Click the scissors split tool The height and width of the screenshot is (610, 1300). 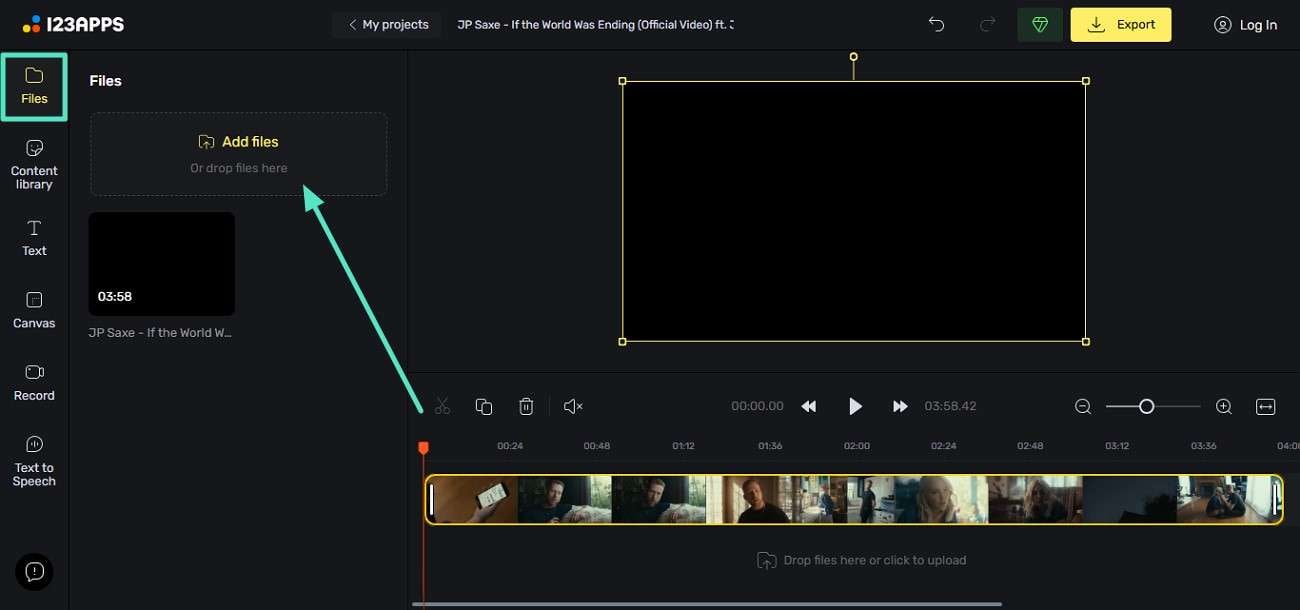tap(442, 406)
